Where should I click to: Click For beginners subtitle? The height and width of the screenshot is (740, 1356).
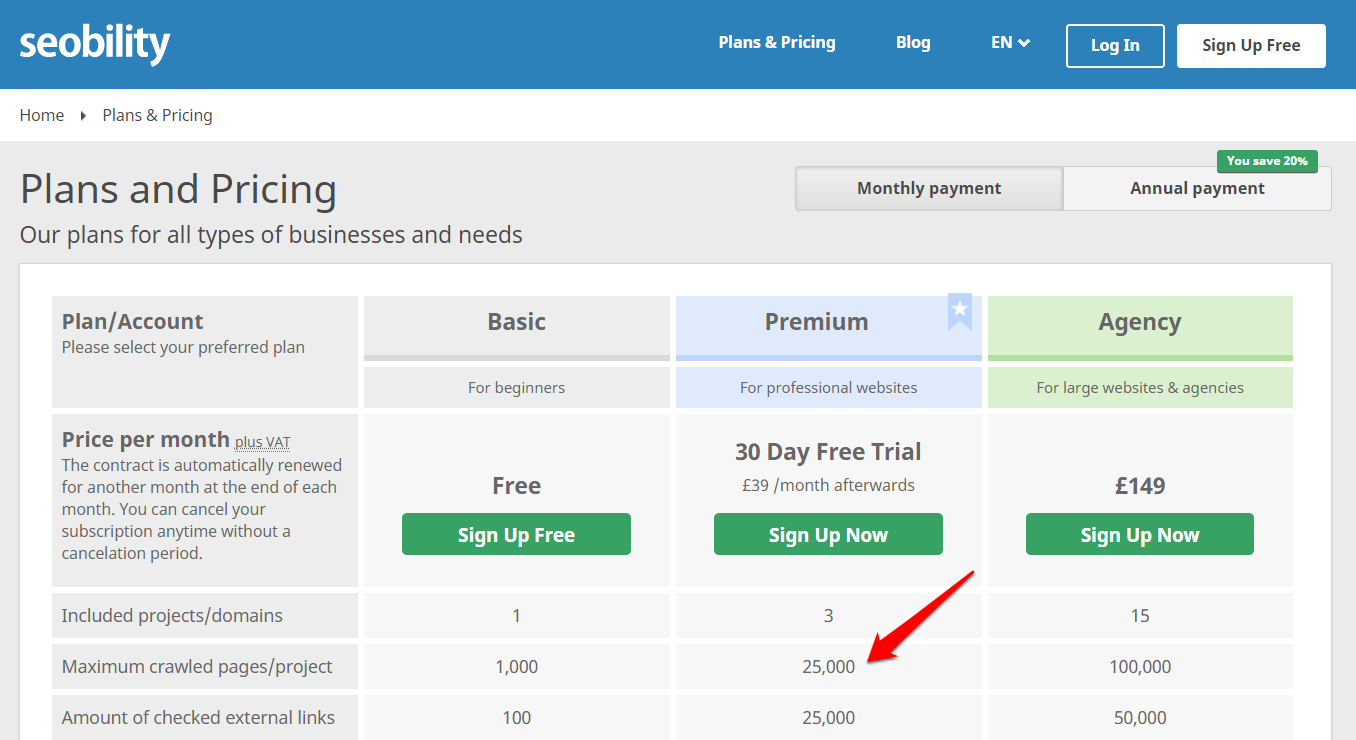click(x=516, y=387)
